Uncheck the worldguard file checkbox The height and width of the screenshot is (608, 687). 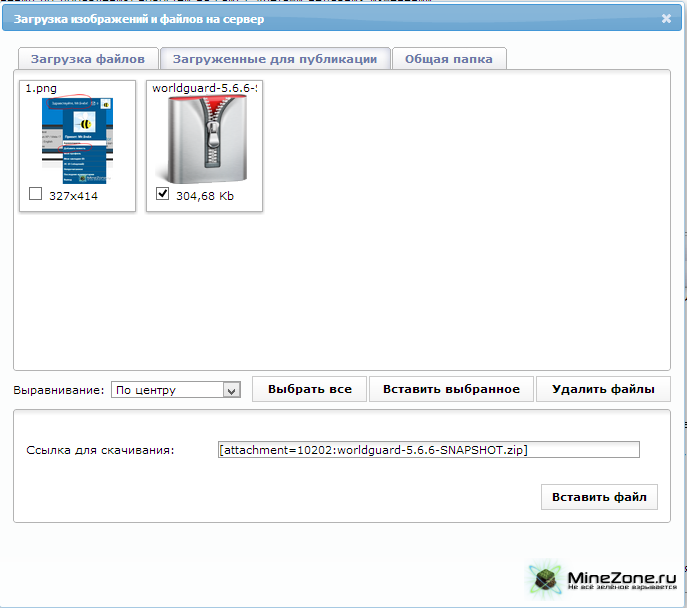(163, 195)
